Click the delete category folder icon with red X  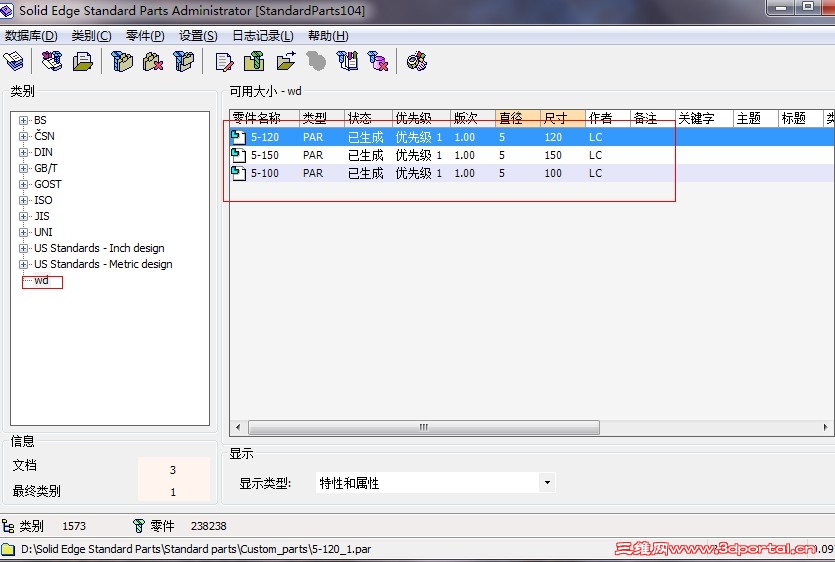point(153,61)
